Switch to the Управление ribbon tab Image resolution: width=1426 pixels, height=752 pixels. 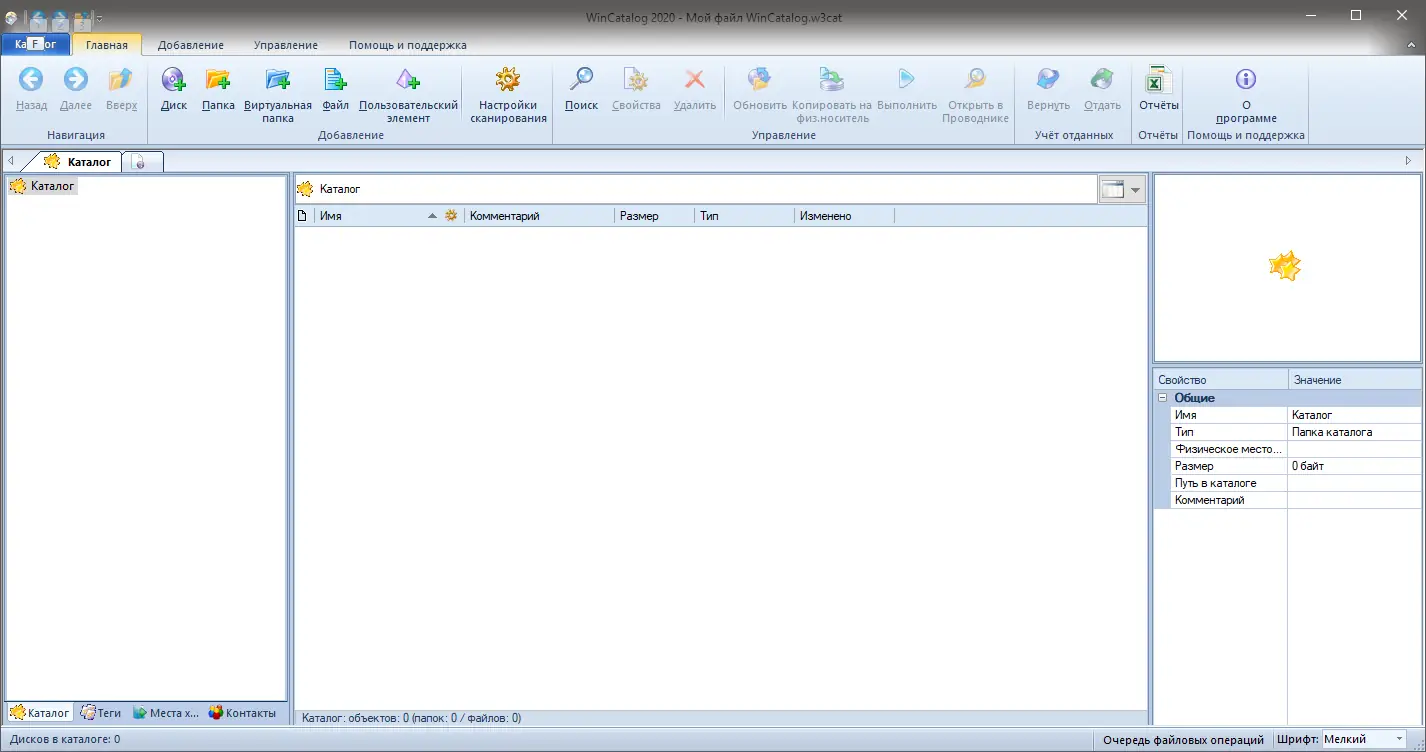pyautogui.click(x=286, y=45)
